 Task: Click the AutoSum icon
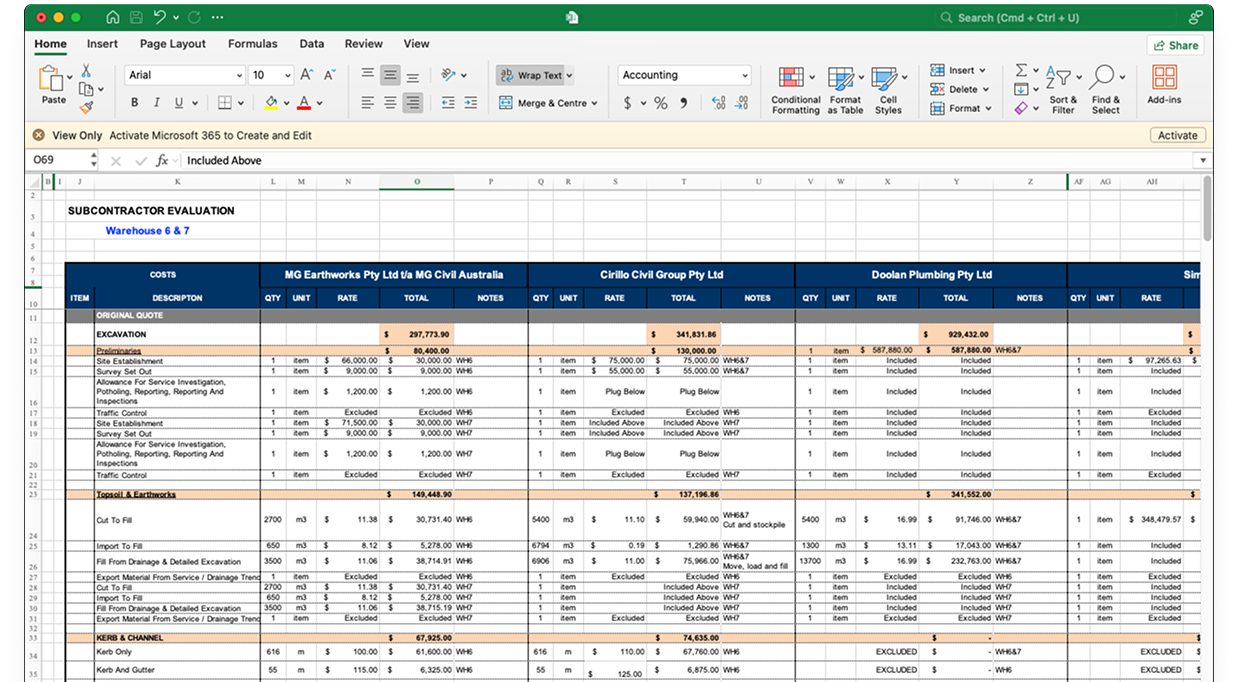(x=1022, y=70)
